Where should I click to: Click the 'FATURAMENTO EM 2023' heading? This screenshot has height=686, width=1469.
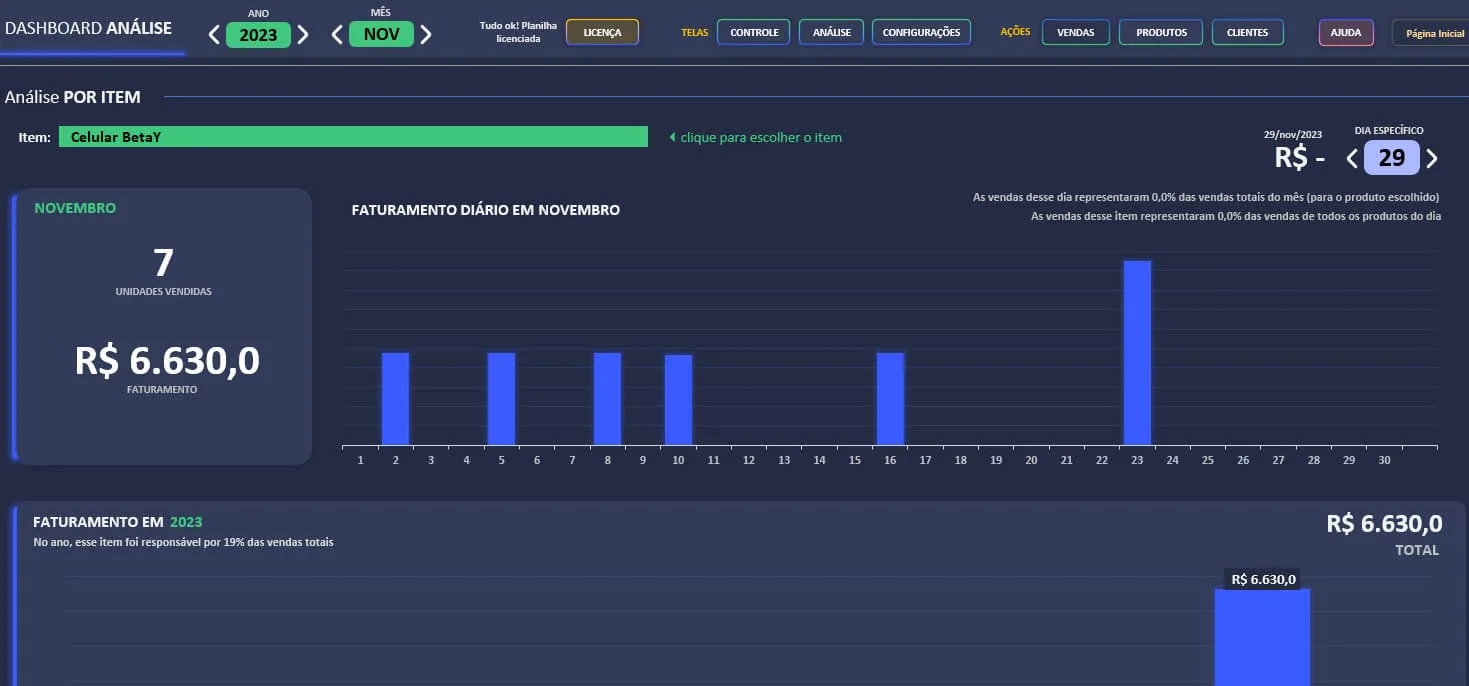tap(118, 522)
